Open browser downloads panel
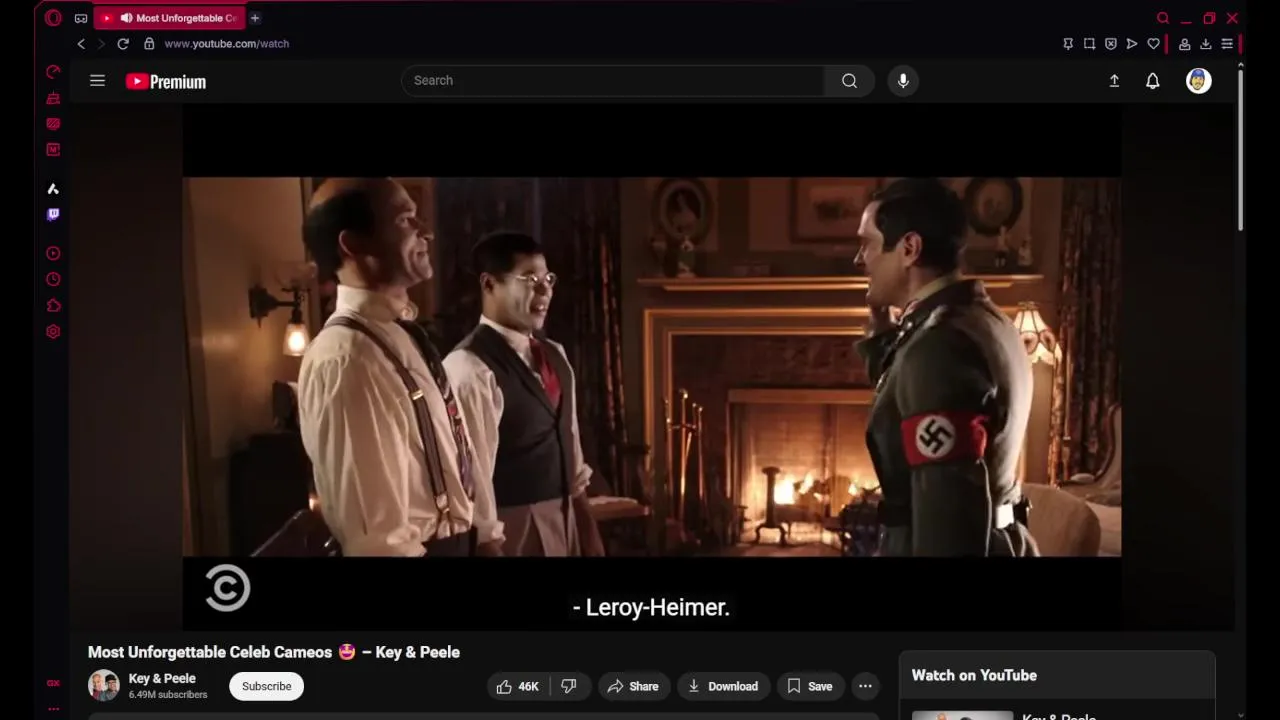This screenshot has height=720, width=1280. click(1206, 44)
